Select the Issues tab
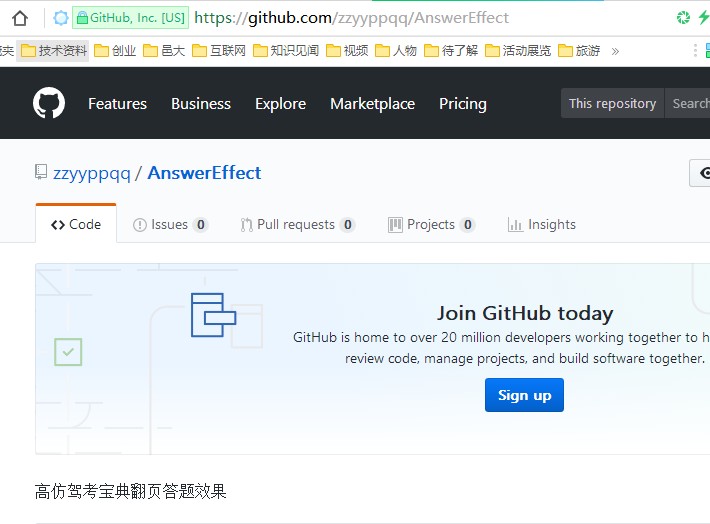Viewport: 710px width, 524px height. point(170,225)
